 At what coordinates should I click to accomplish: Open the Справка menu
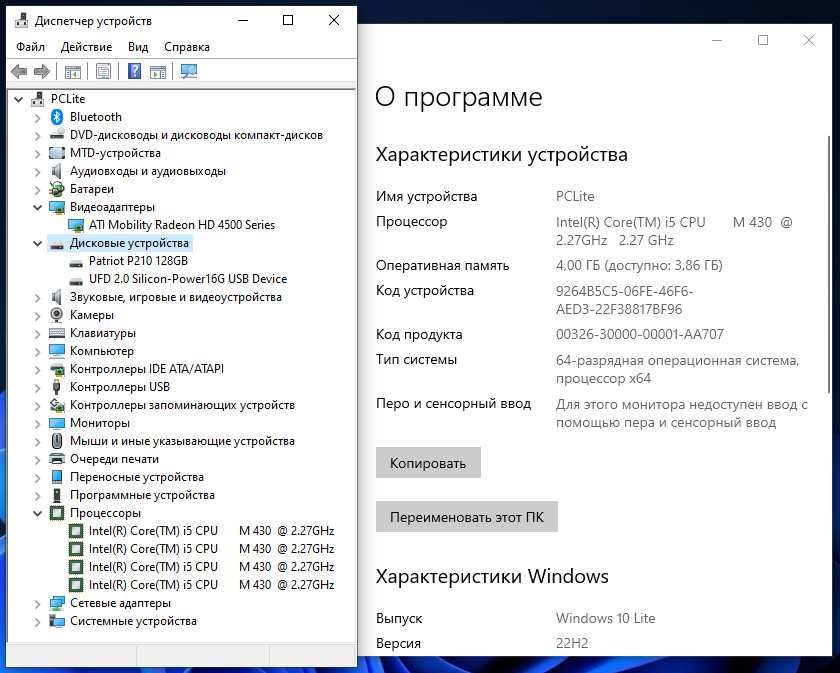coord(186,47)
